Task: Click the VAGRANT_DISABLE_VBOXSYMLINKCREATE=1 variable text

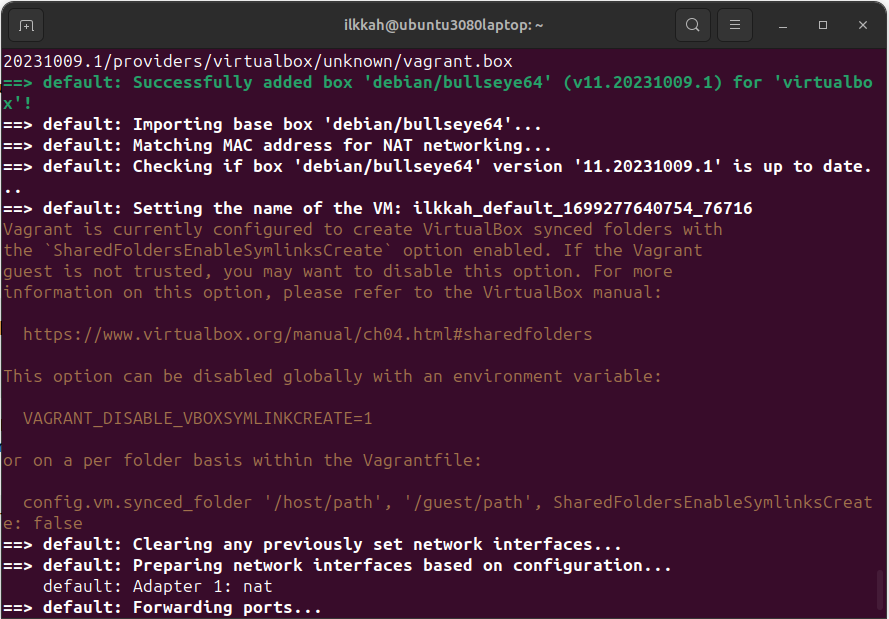Action: pyautogui.click(x=197, y=418)
